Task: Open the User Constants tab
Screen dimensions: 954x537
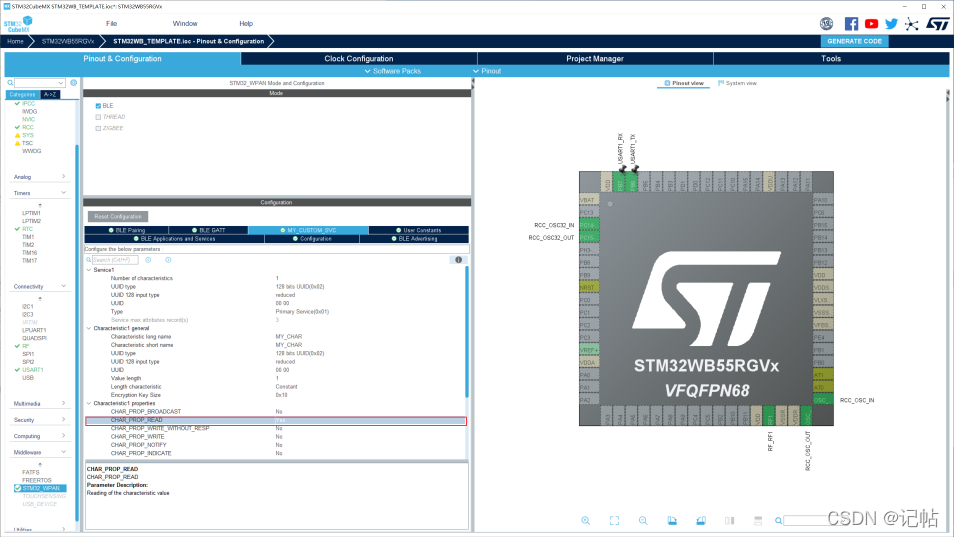Action: click(x=419, y=230)
